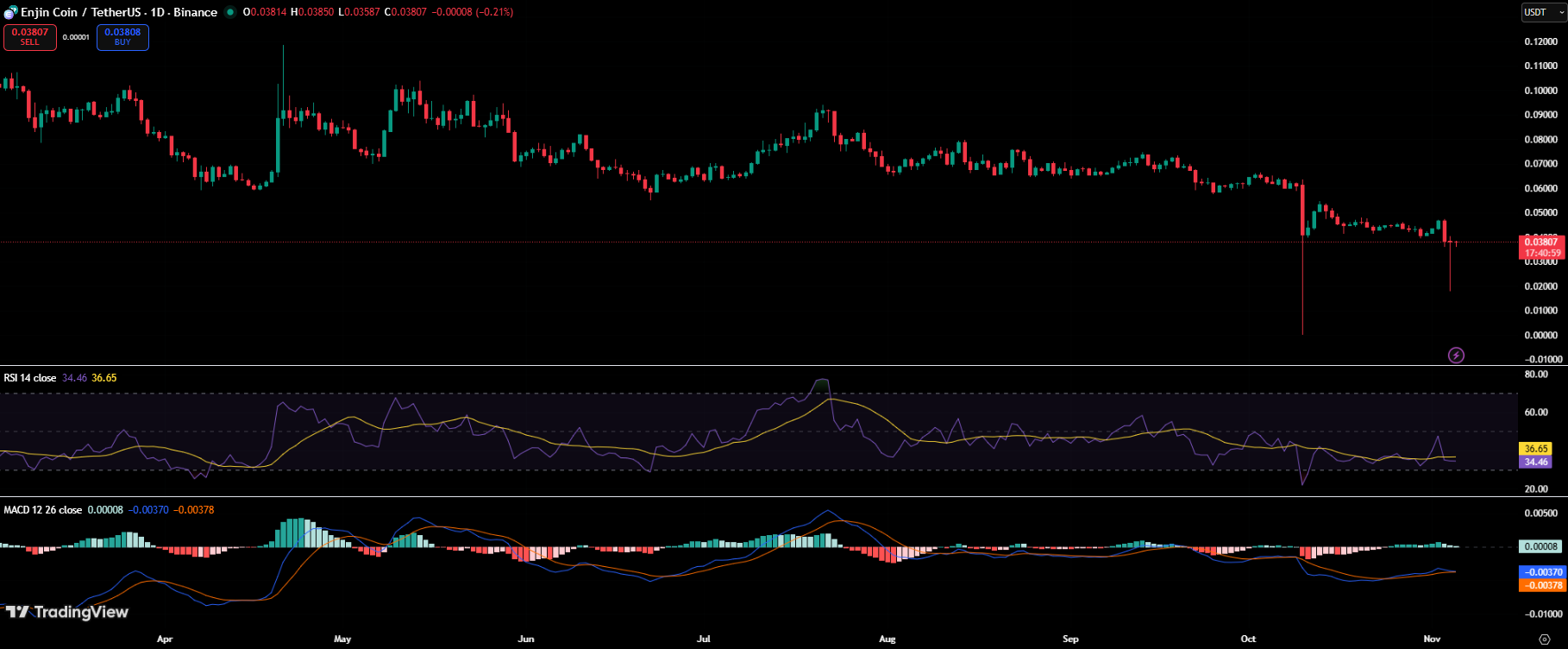This screenshot has width=1568, height=649.
Task: Click the RSI 14 close legend
Action: [30, 378]
